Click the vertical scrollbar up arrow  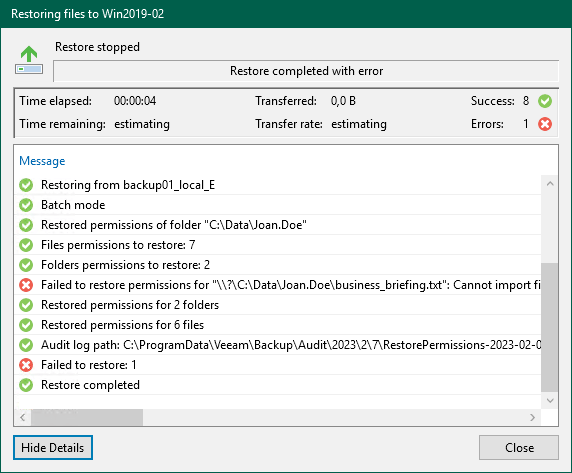tap(550, 184)
